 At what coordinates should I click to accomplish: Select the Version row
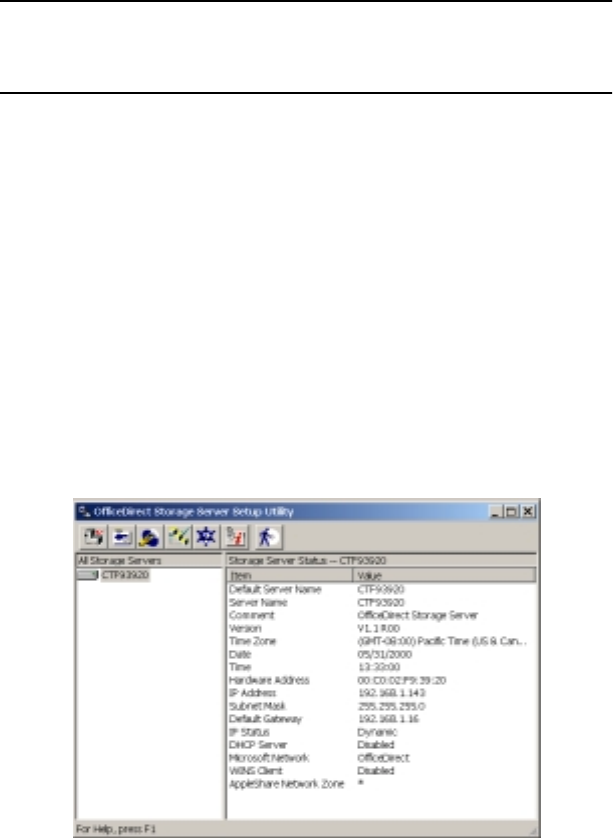pos(382,628)
